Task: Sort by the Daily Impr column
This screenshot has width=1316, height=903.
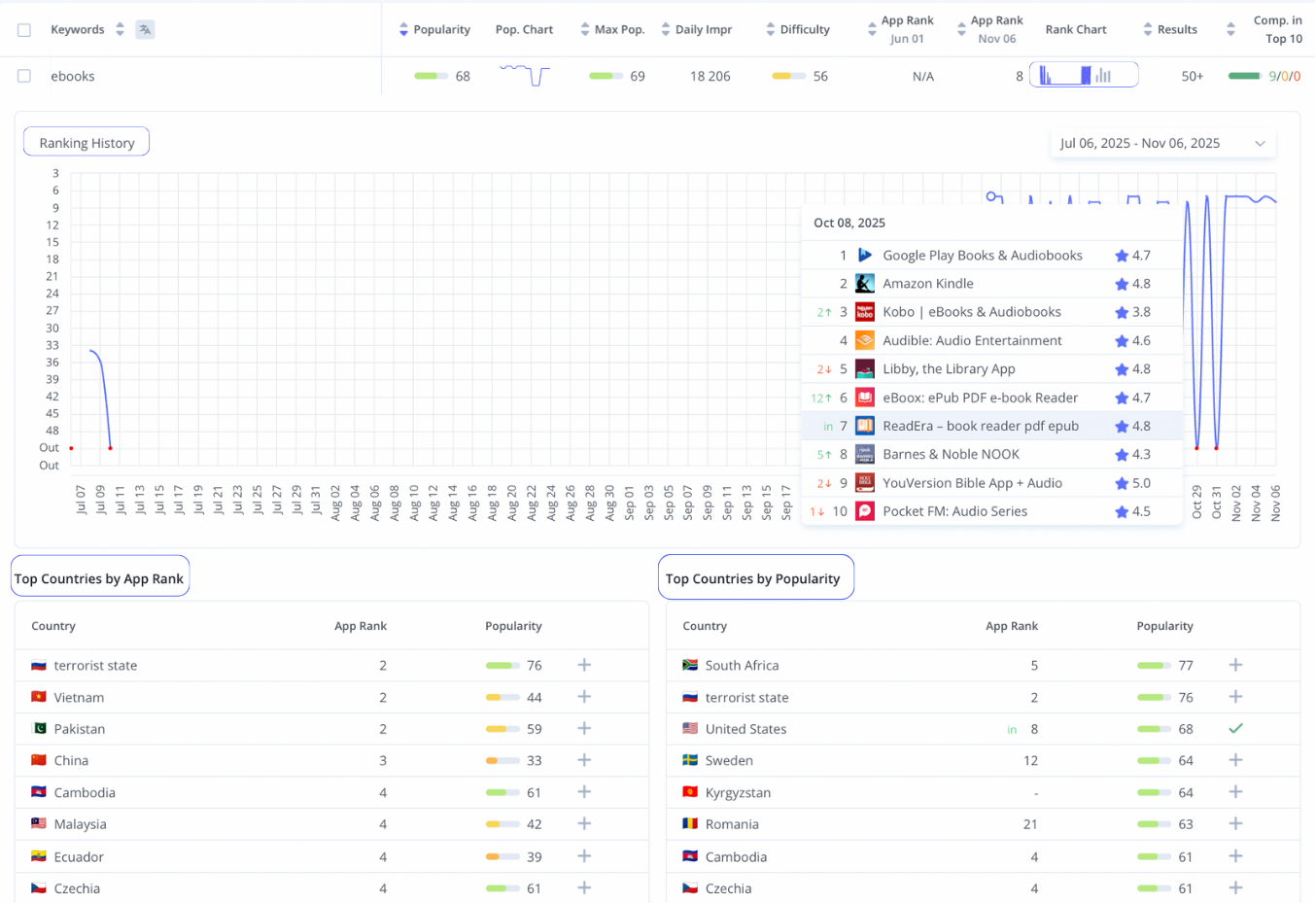Action: 666,30
